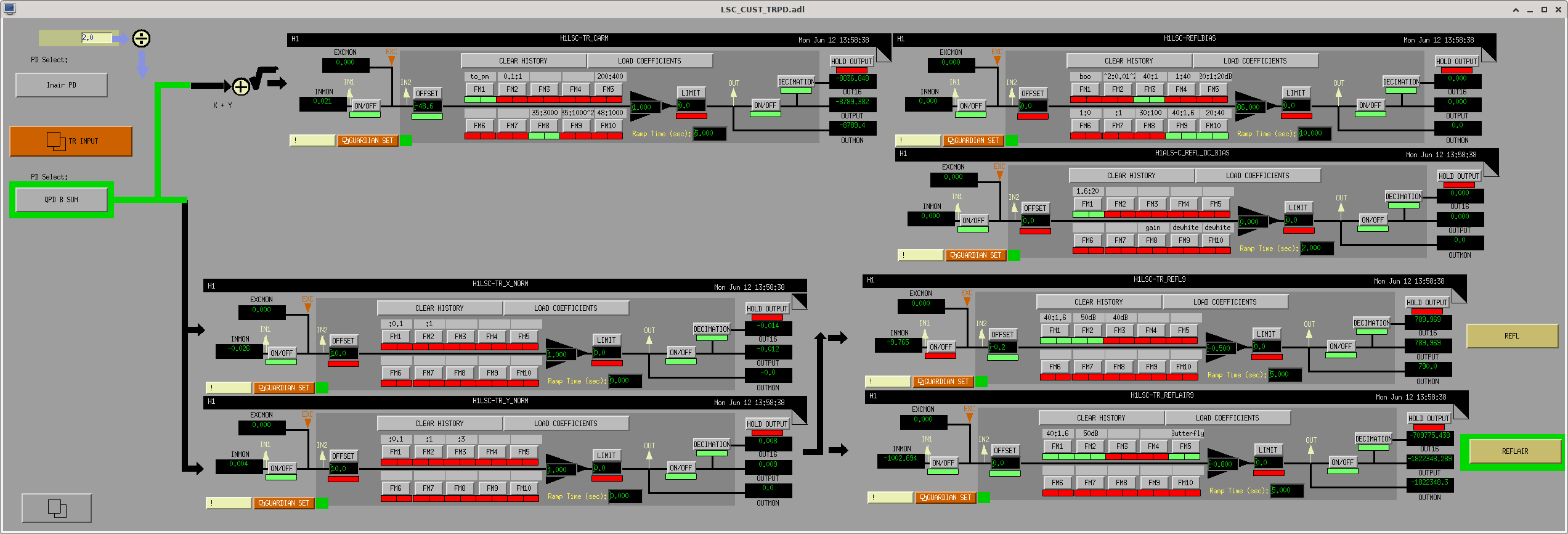Toggle FM1 in the H1LSC-TR_CARM filter bank

479,89
